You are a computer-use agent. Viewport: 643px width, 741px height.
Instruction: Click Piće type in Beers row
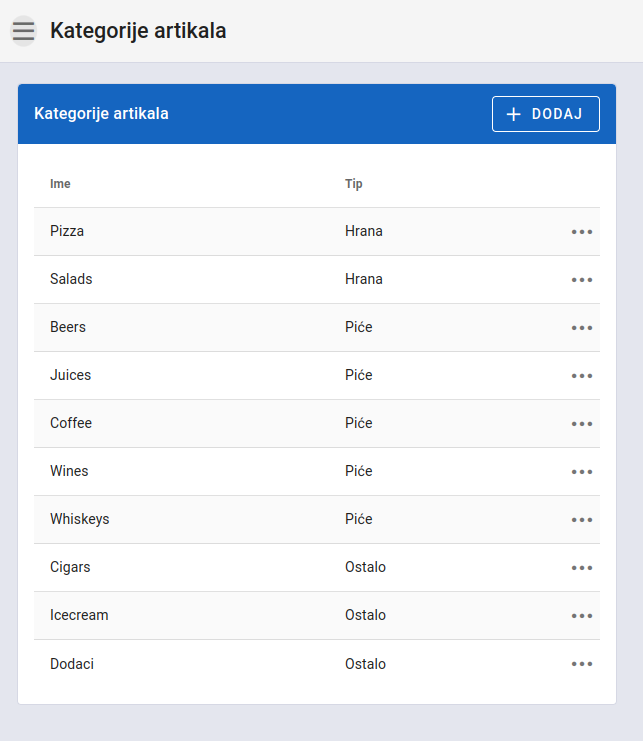click(359, 327)
